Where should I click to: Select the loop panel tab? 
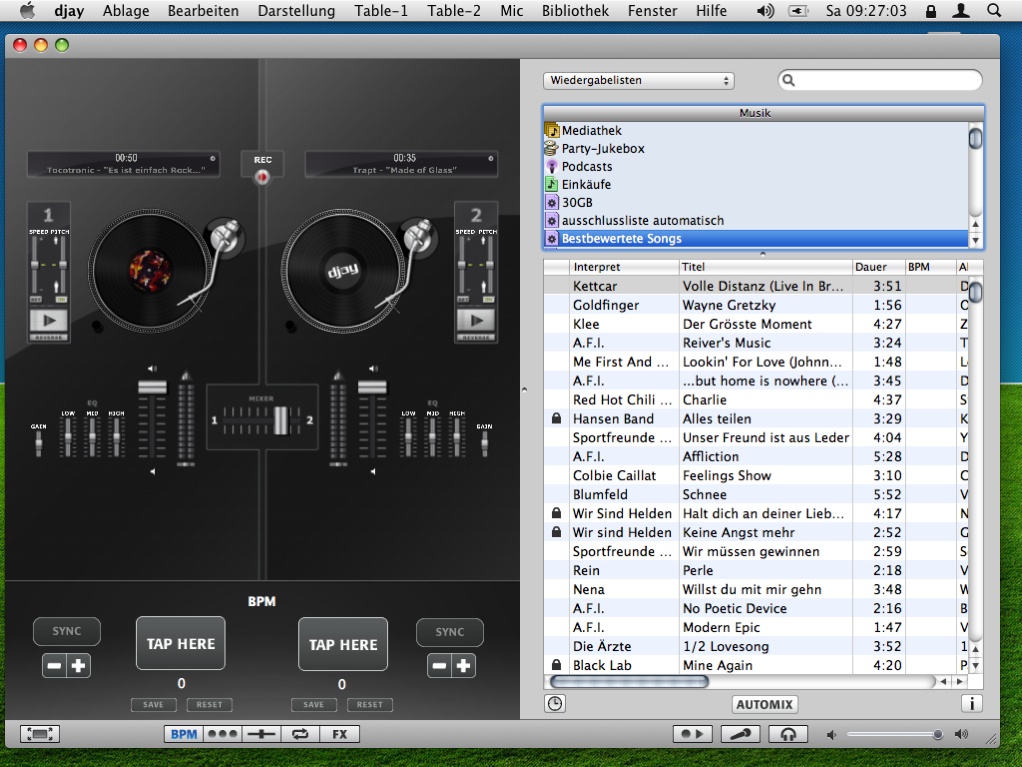(x=300, y=734)
